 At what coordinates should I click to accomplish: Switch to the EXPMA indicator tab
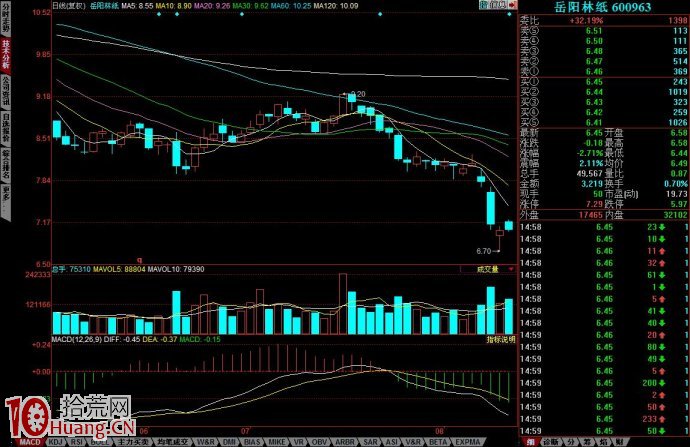pos(468,442)
